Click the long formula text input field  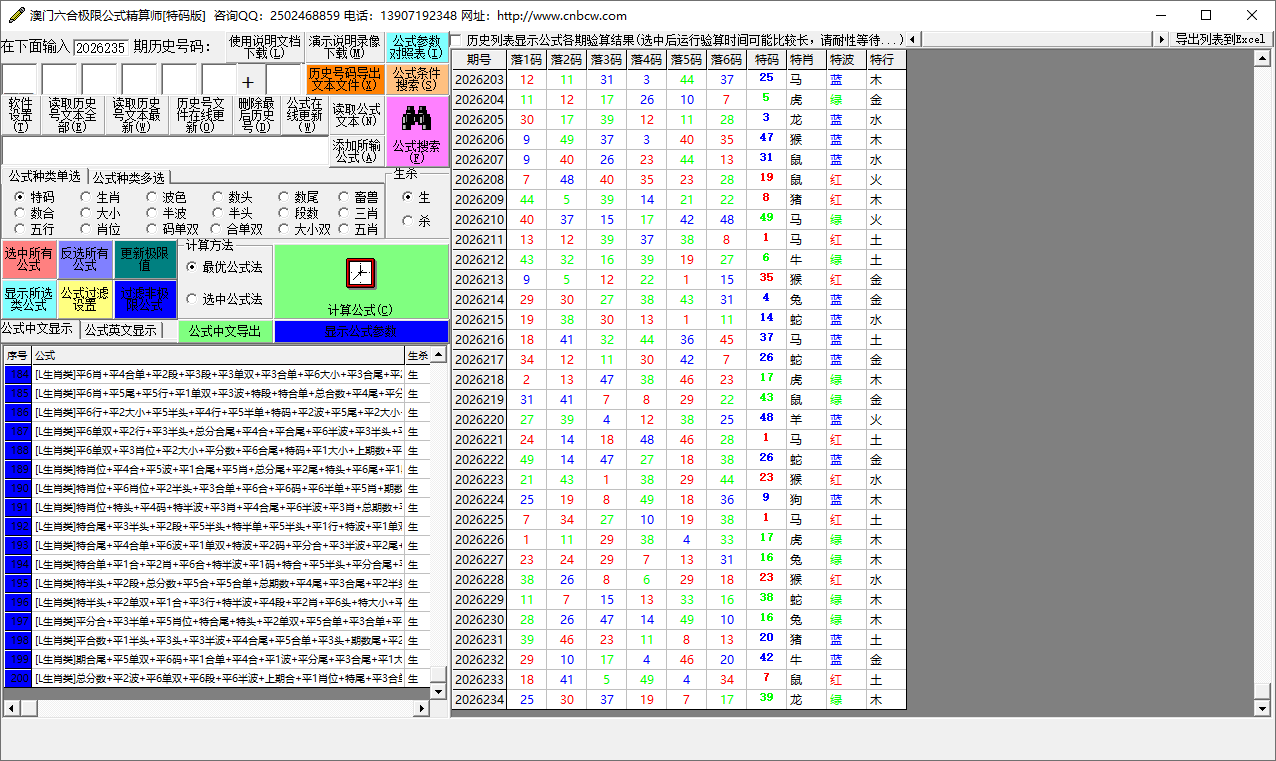(x=164, y=151)
